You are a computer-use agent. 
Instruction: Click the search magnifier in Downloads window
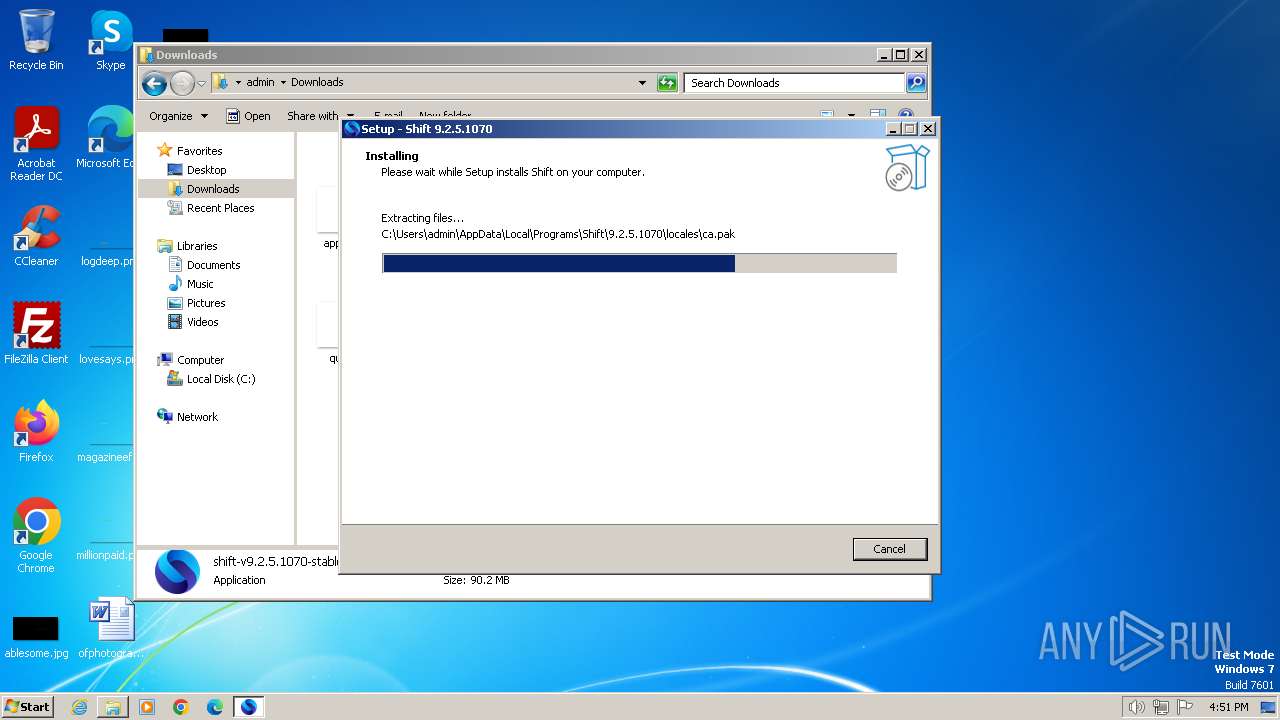(915, 83)
